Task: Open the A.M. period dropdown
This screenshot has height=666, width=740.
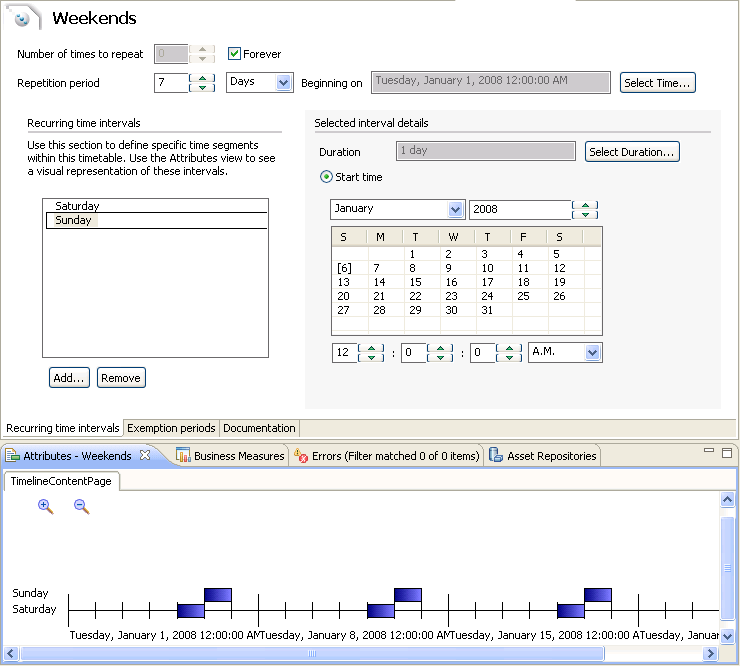Action: pos(592,352)
